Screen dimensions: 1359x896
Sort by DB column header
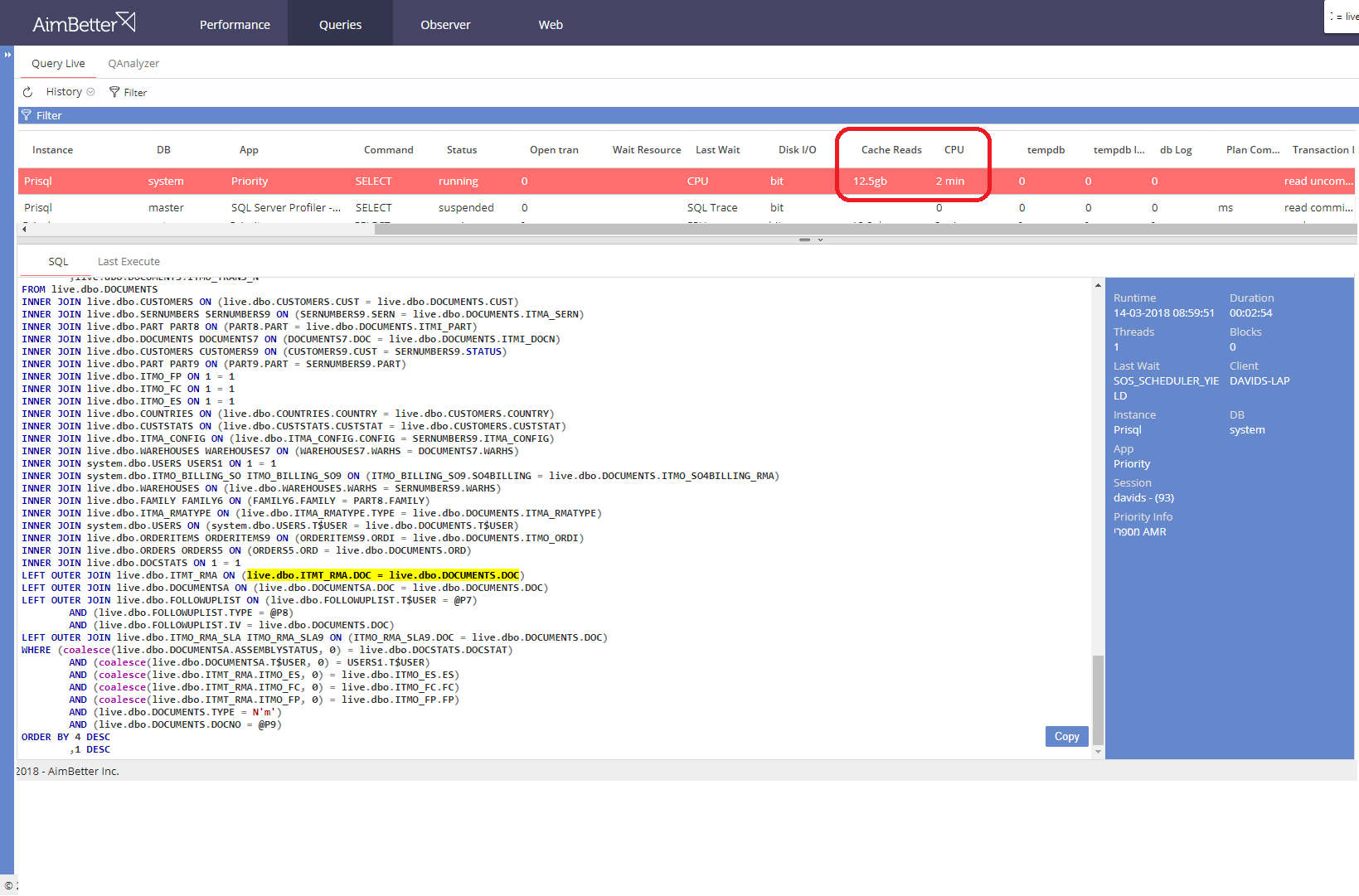pos(163,150)
